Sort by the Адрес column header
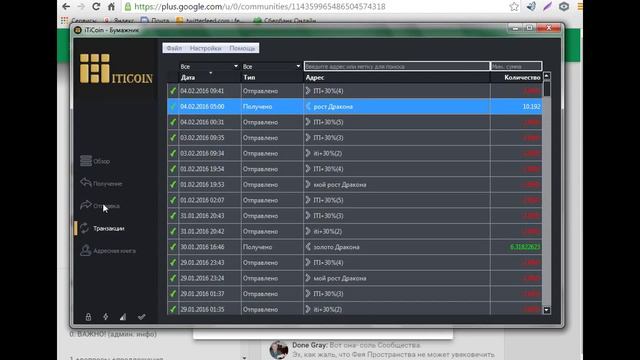Viewport: 640px width, 360px height. point(397,78)
